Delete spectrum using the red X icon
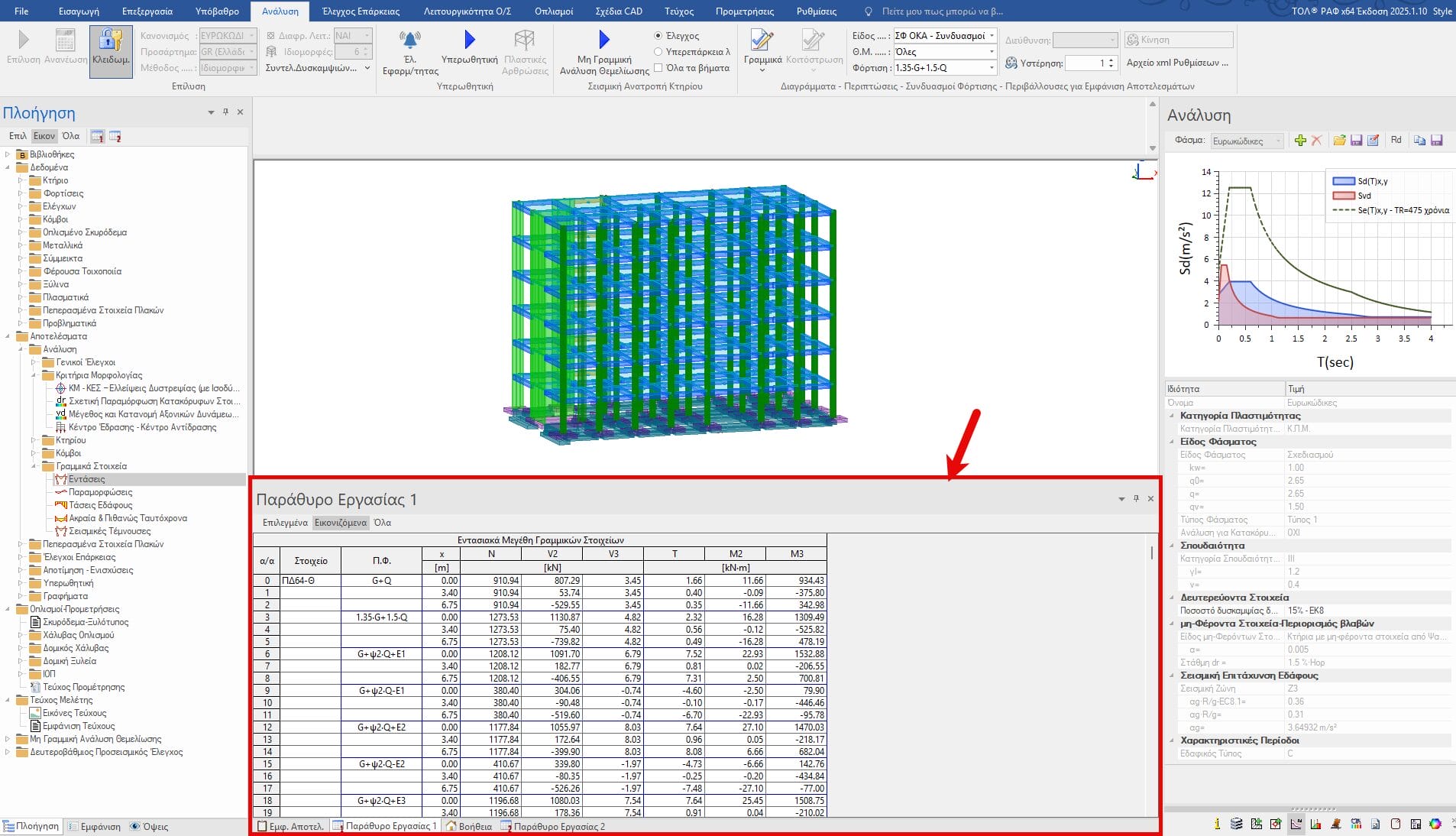1456x836 pixels. (x=1316, y=141)
